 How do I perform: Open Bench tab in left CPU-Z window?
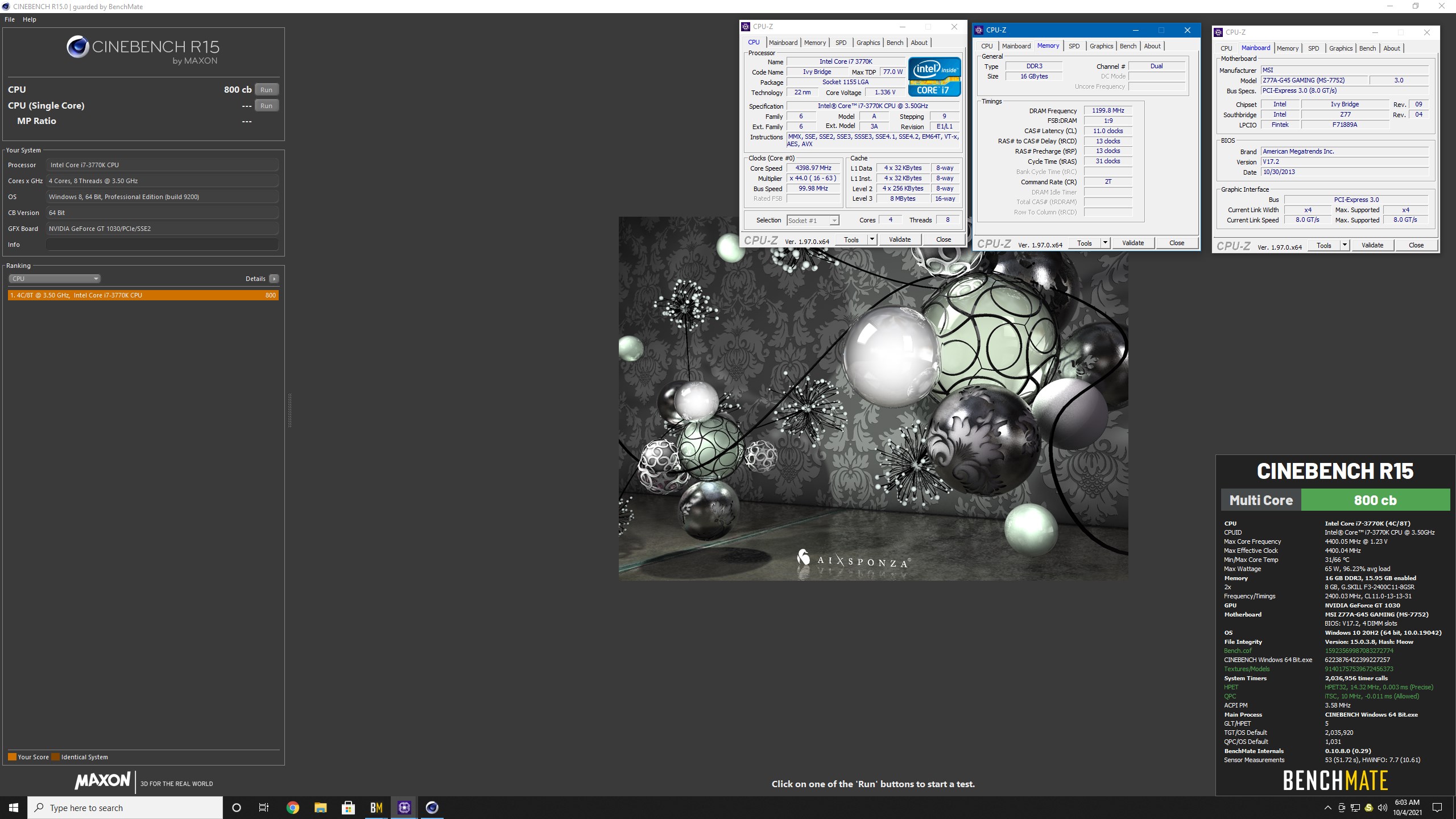pyautogui.click(x=895, y=43)
